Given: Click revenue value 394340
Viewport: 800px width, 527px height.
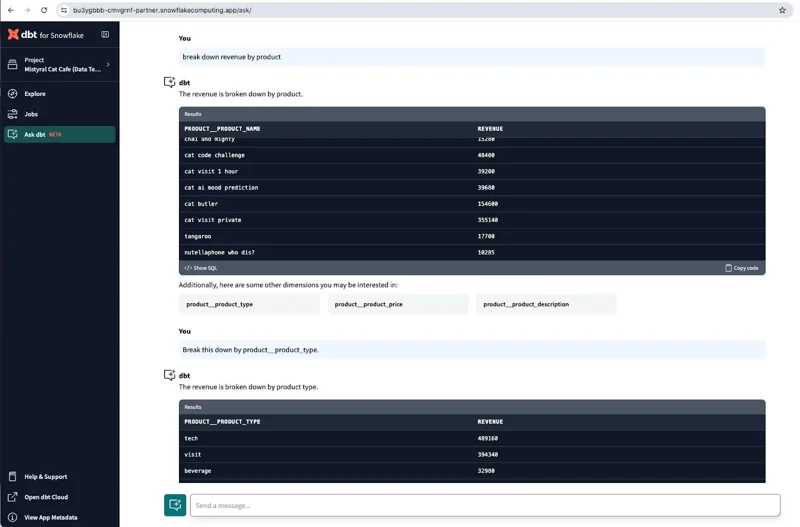Looking at the screenshot, I should 488,455.
